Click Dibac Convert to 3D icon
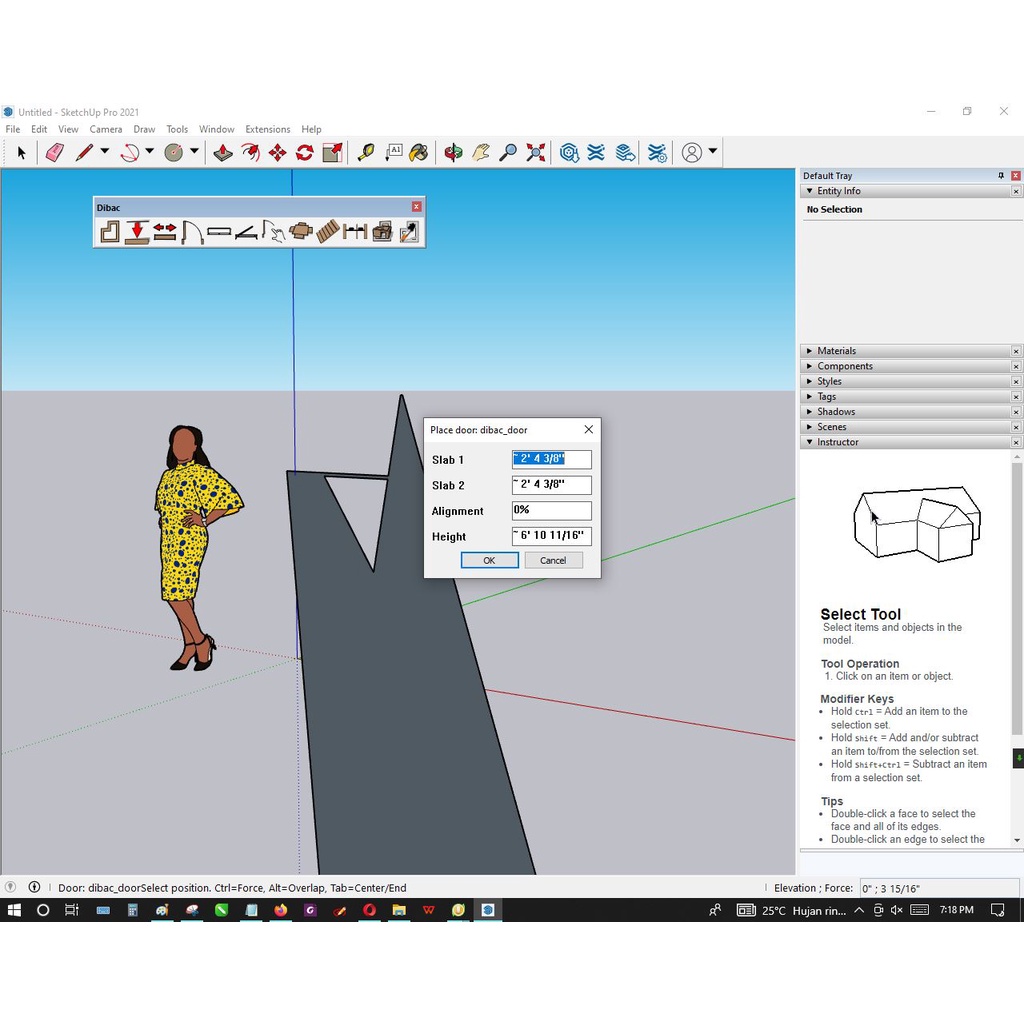Image resolution: width=1024 pixels, height=1024 pixels. click(382, 232)
